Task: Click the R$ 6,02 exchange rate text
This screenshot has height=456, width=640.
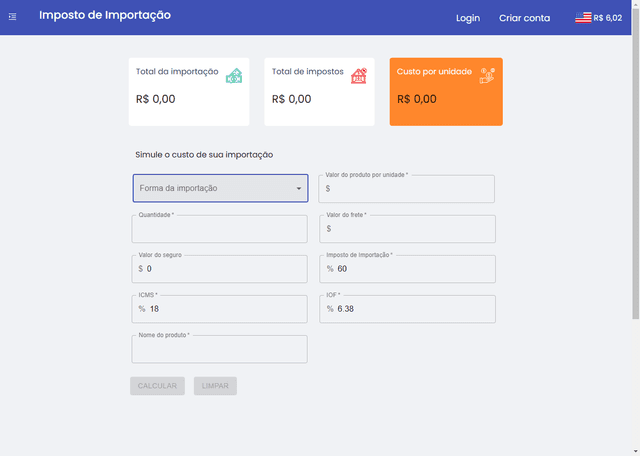Action: (608, 18)
